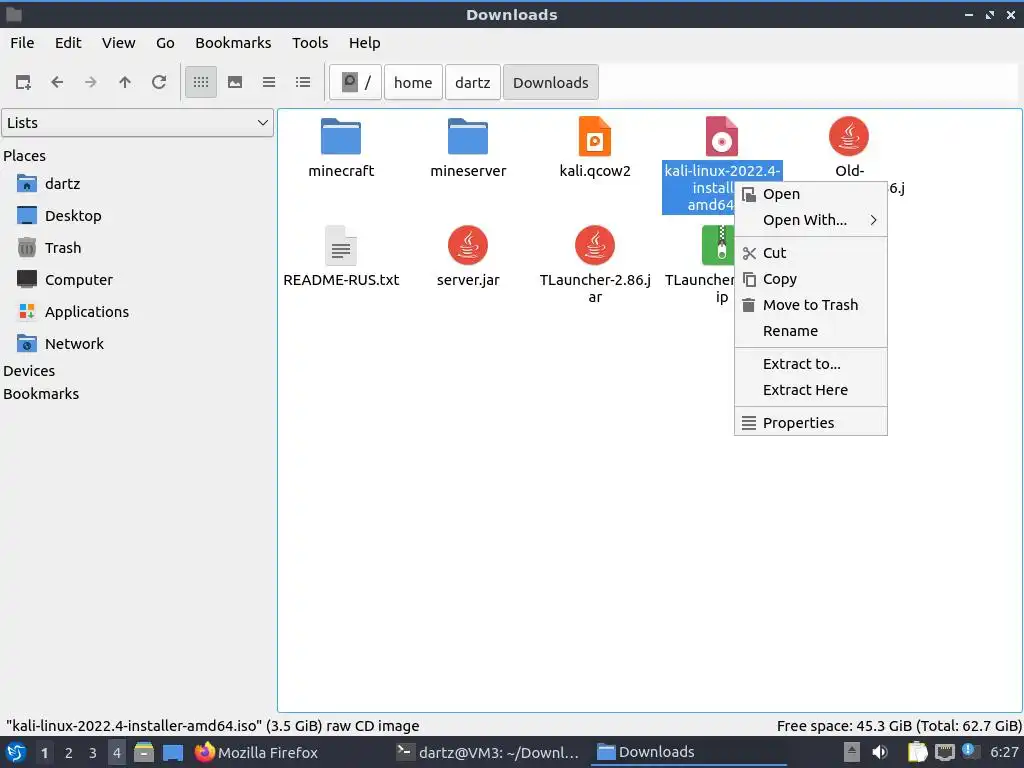Switch to workspace 1

pos(44,753)
